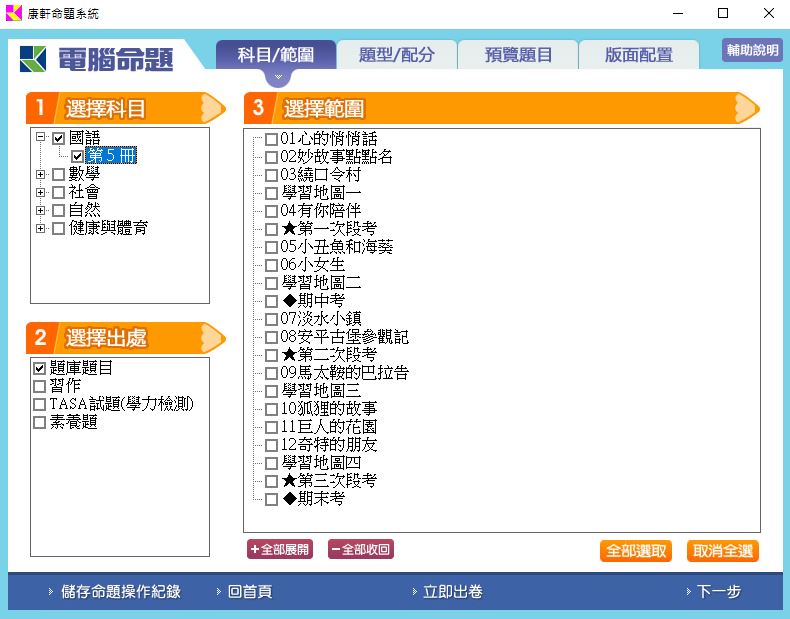Open 輔助說明 help button

[752, 50]
